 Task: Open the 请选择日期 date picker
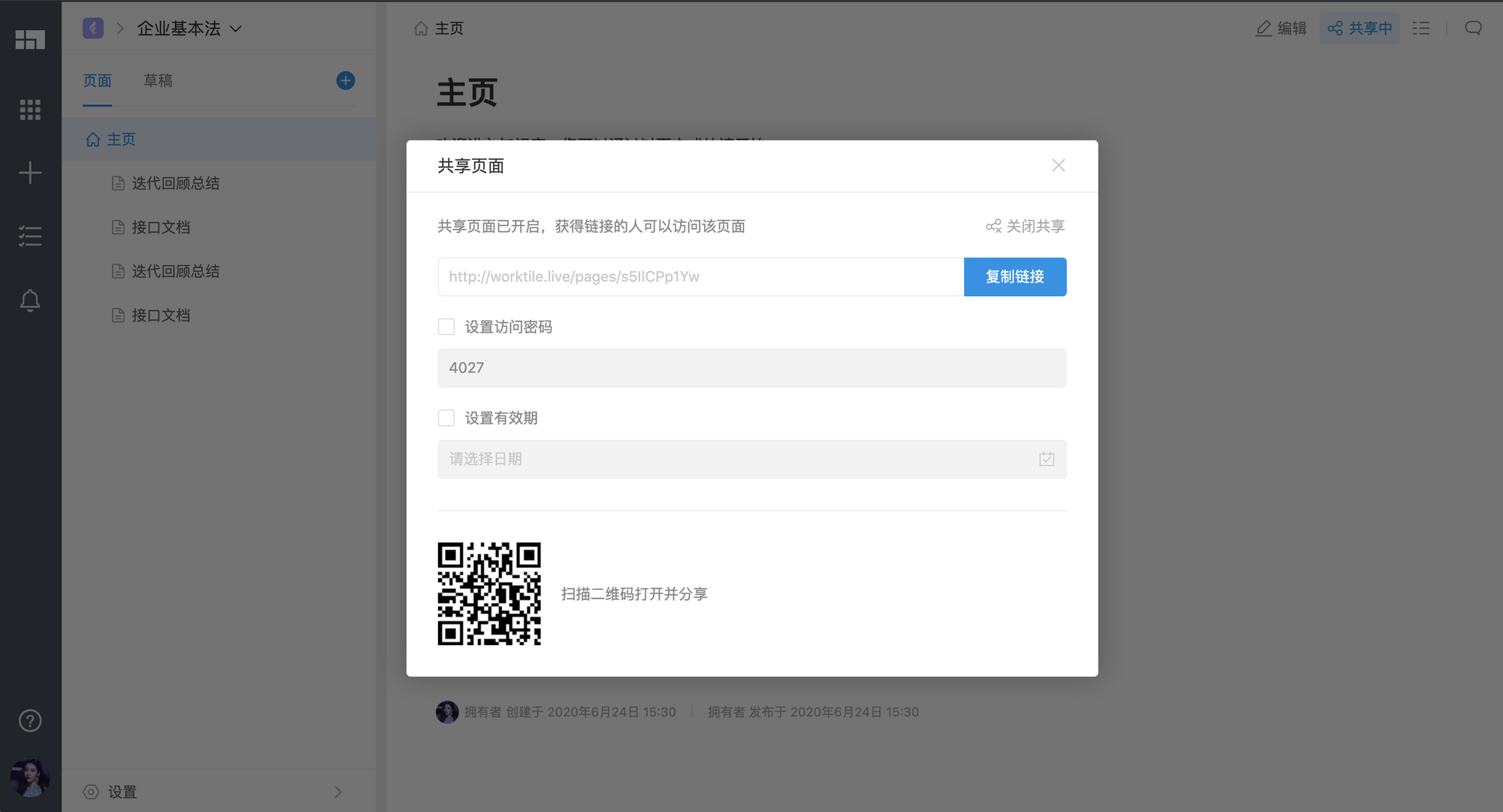751,459
